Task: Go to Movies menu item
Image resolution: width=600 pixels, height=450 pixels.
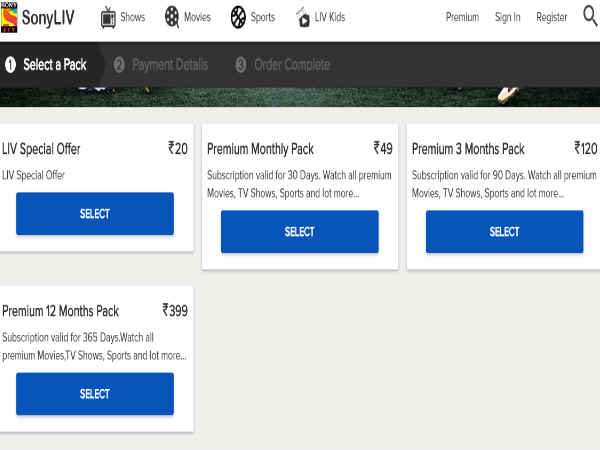Action: point(197,17)
